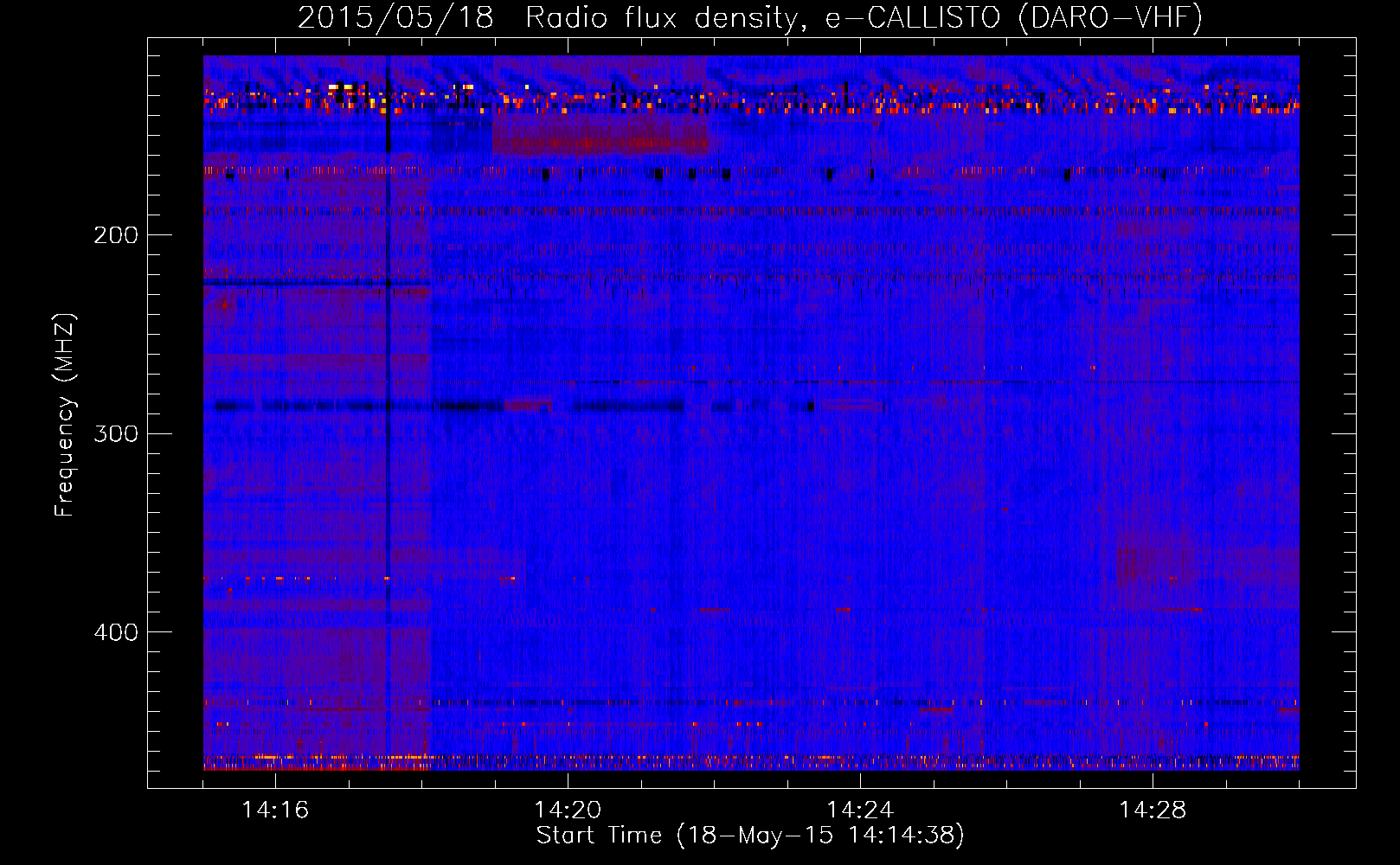The width and height of the screenshot is (1400, 865).
Task: Select the 14:16 time axis label
Action: pos(275,811)
